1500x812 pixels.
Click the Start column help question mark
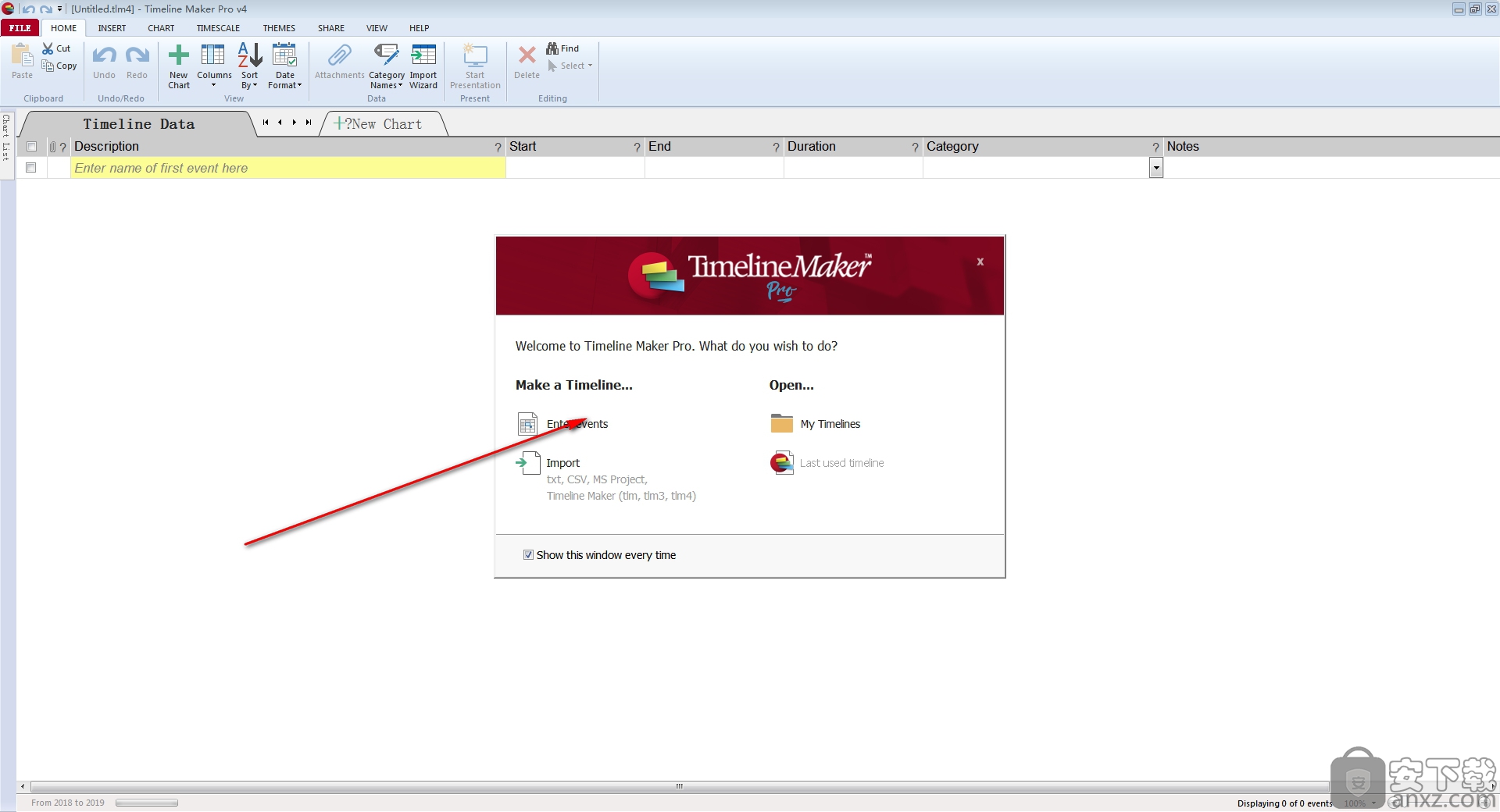click(x=637, y=148)
